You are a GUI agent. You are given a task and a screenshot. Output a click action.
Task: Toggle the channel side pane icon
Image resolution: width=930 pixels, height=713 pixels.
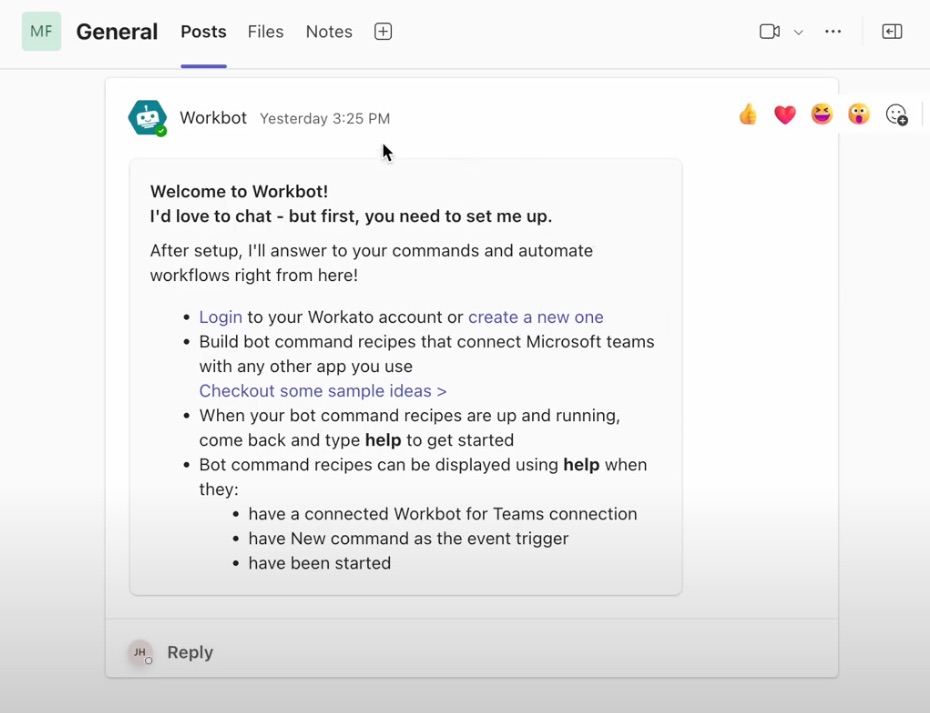[892, 32]
